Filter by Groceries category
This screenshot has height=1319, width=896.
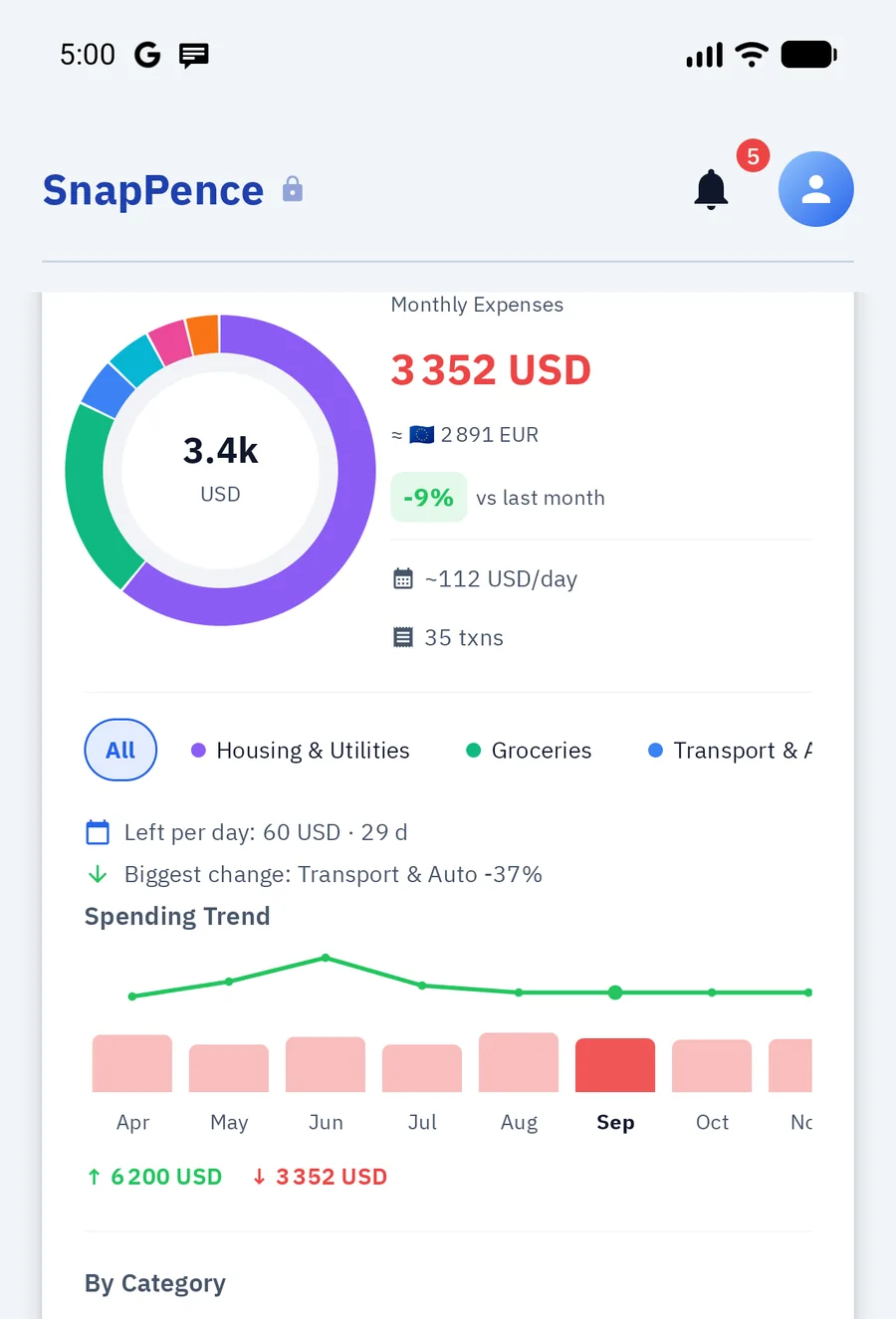pos(529,751)
